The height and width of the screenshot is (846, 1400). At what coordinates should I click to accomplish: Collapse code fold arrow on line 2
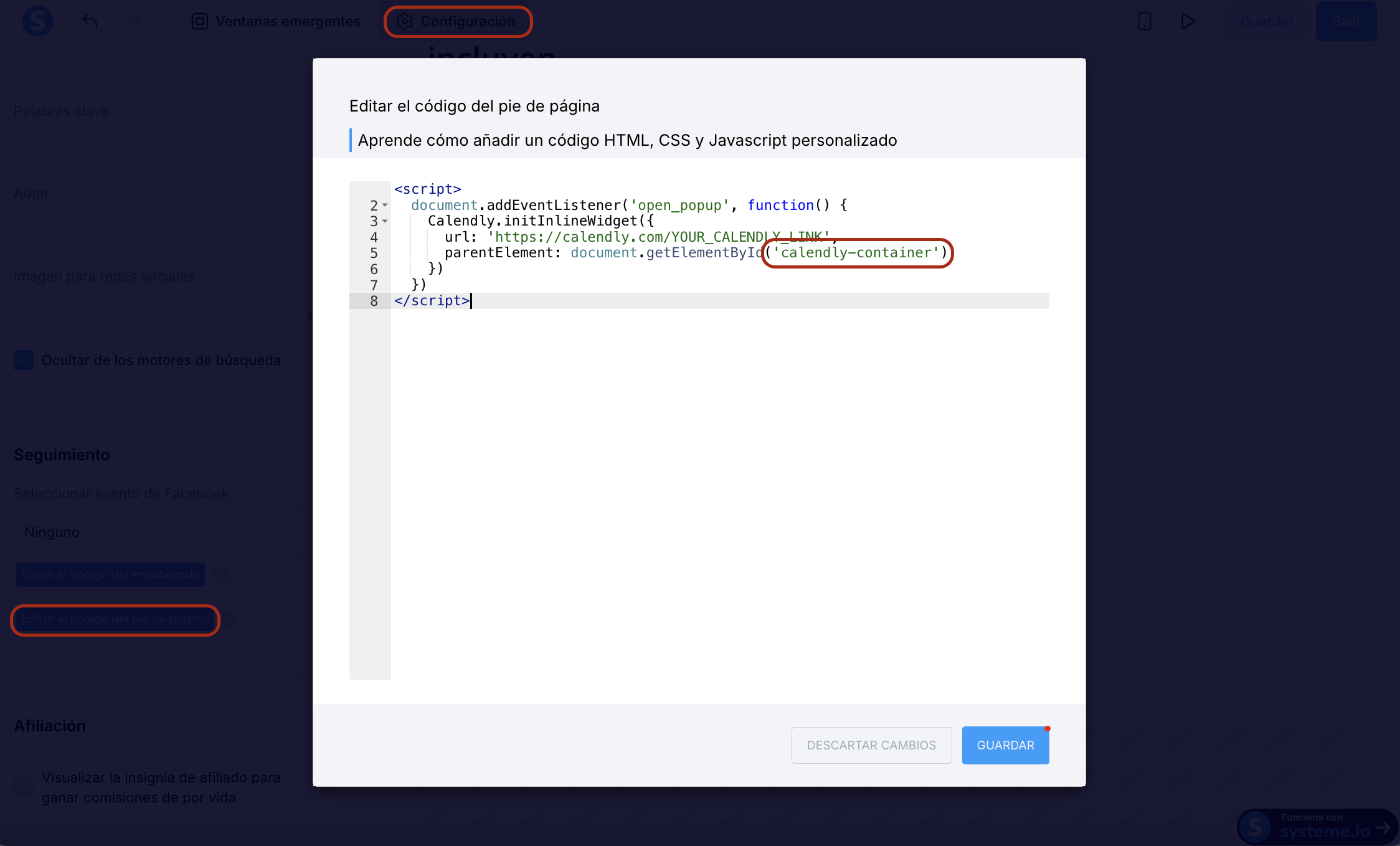pos(385,205)
